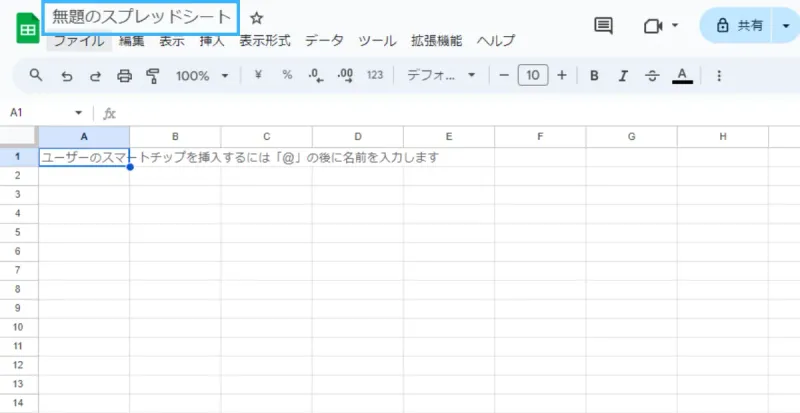The image size is (800, 413).
Task: Click the video meeting camera icon
Action: click(x=653, y=26)
